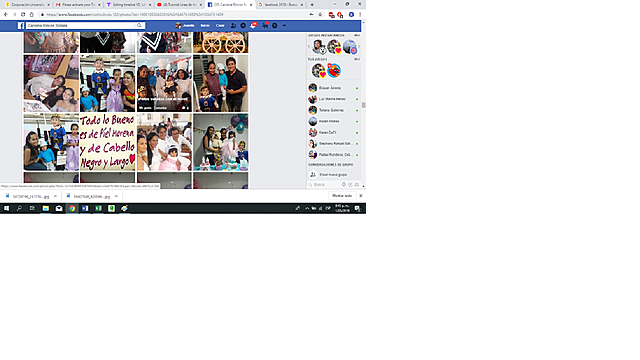Viewport: 640px width, 360px height.
Task: Open the first downloaded jpg file
Action: click(28, 196)
